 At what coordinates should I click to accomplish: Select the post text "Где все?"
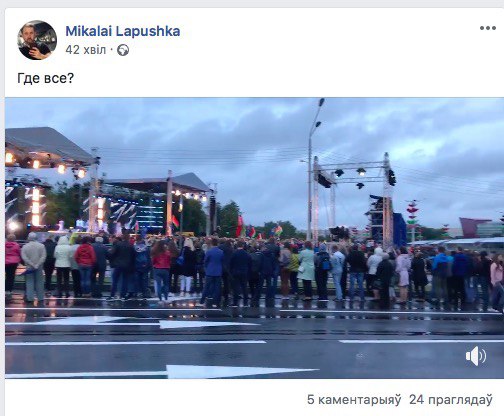(45, 79)
